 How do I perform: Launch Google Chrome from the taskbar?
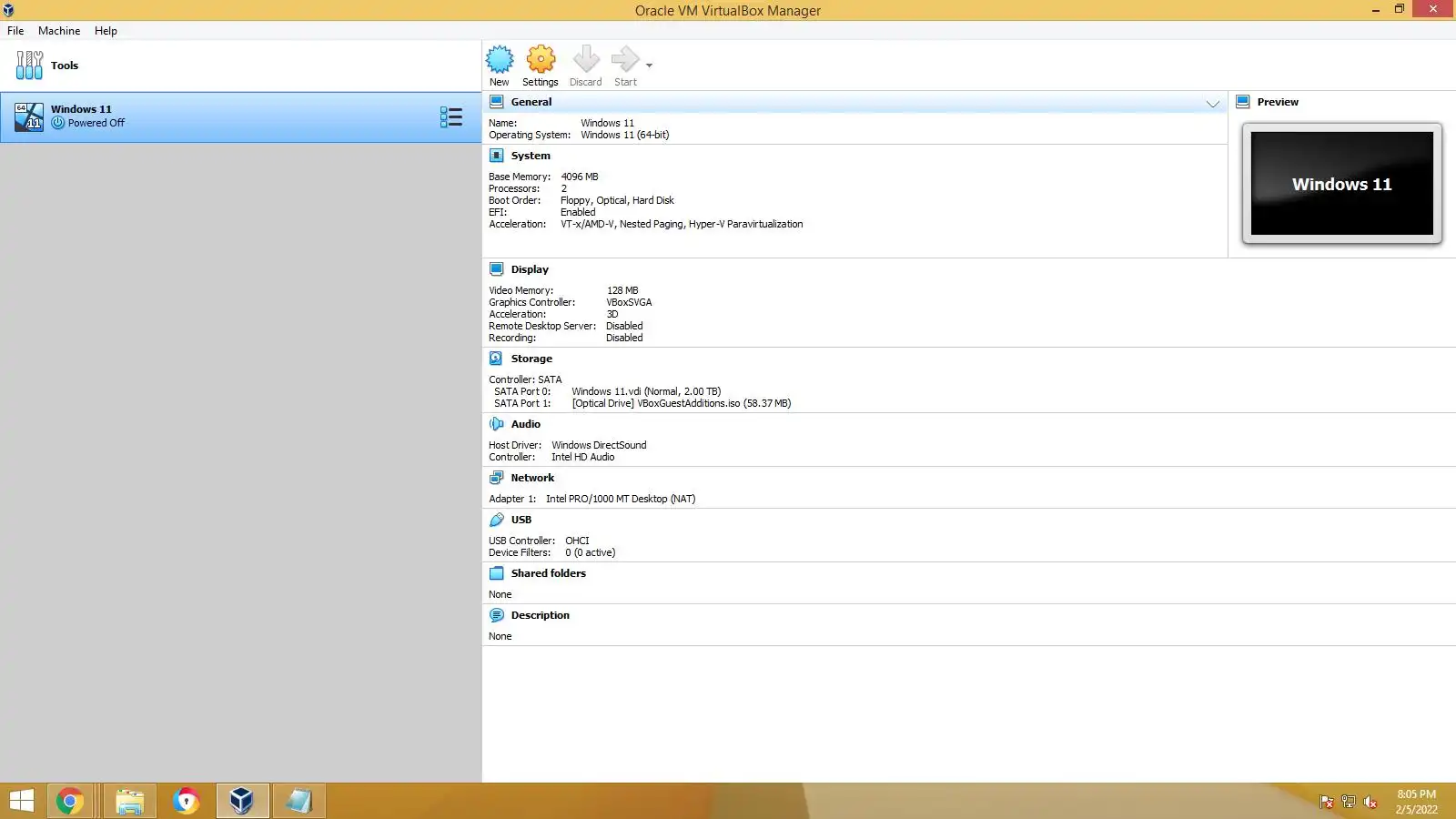click(x=70, y=801)
